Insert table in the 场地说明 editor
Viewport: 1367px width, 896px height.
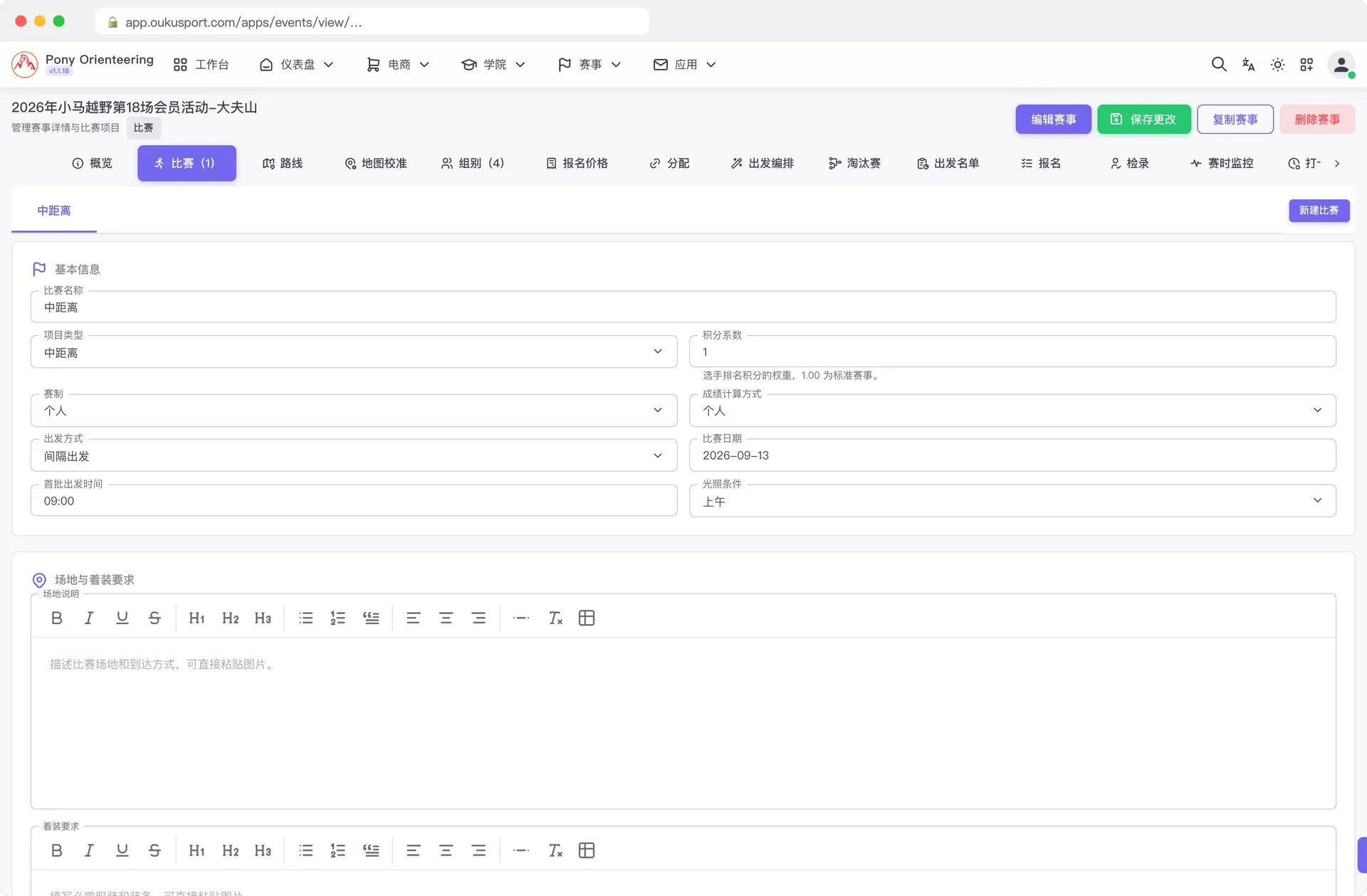587,618
